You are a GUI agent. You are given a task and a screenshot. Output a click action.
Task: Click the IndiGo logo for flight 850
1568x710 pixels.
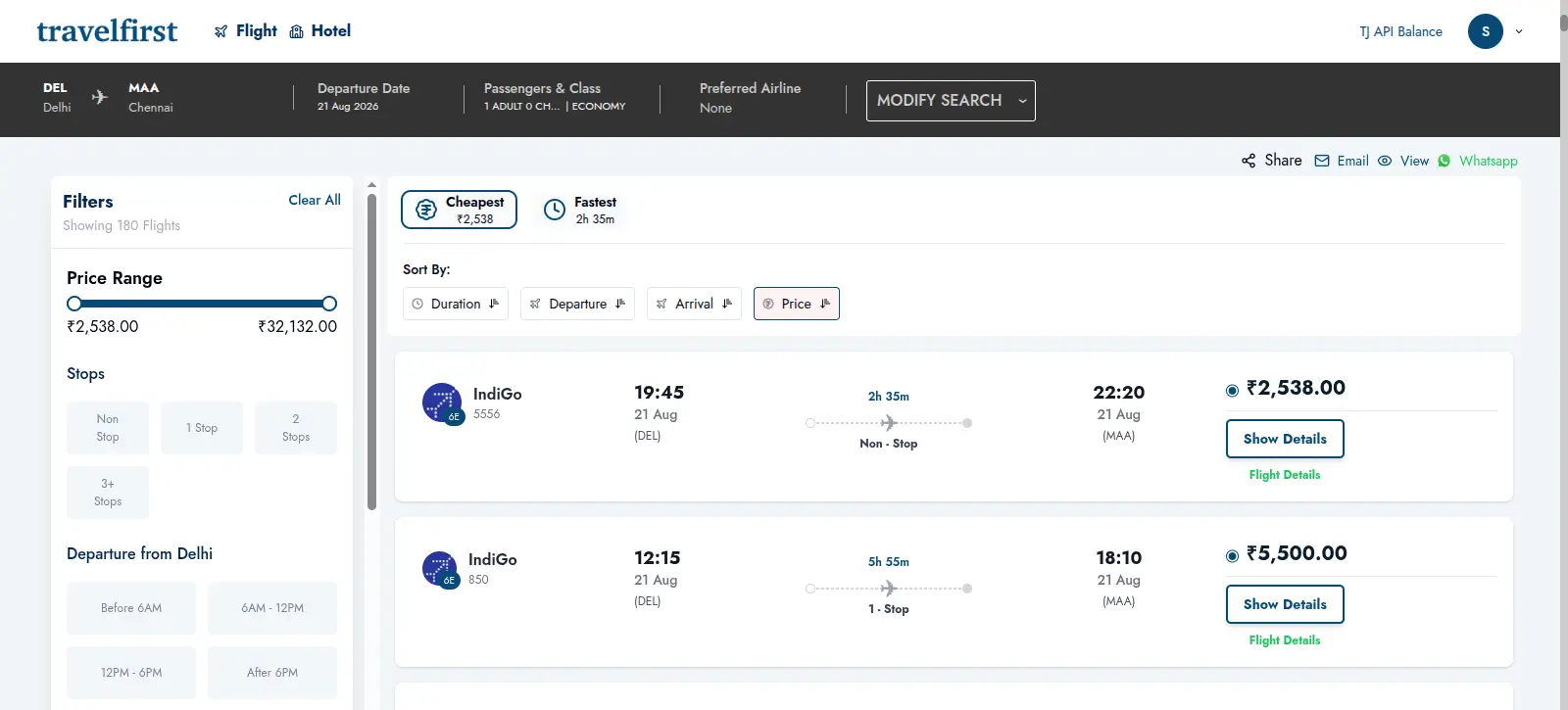click(440, 568)
